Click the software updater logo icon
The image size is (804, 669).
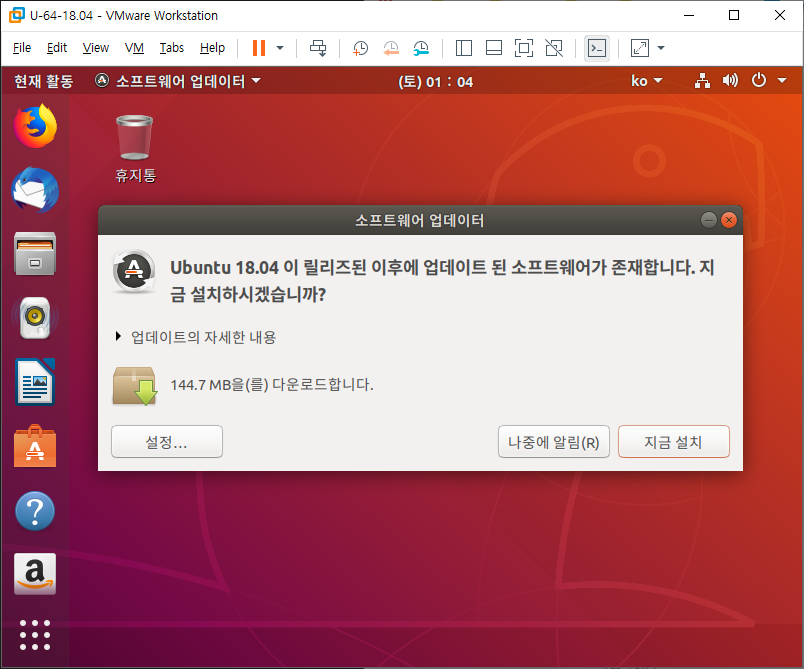pyautogui.click(x=134, y=272)
